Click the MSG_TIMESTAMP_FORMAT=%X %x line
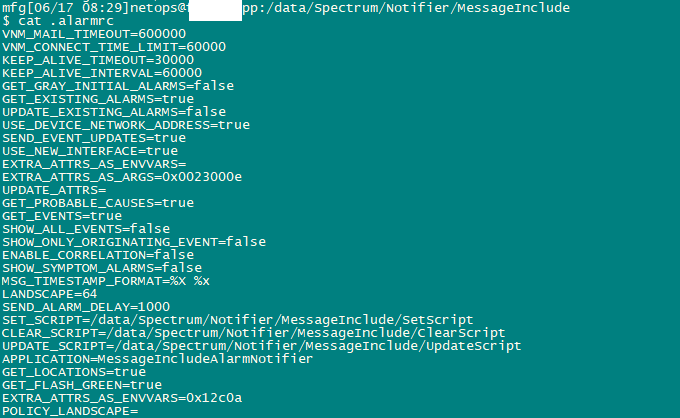This screenshot has height=418, width=680. [x=106, y=281]
